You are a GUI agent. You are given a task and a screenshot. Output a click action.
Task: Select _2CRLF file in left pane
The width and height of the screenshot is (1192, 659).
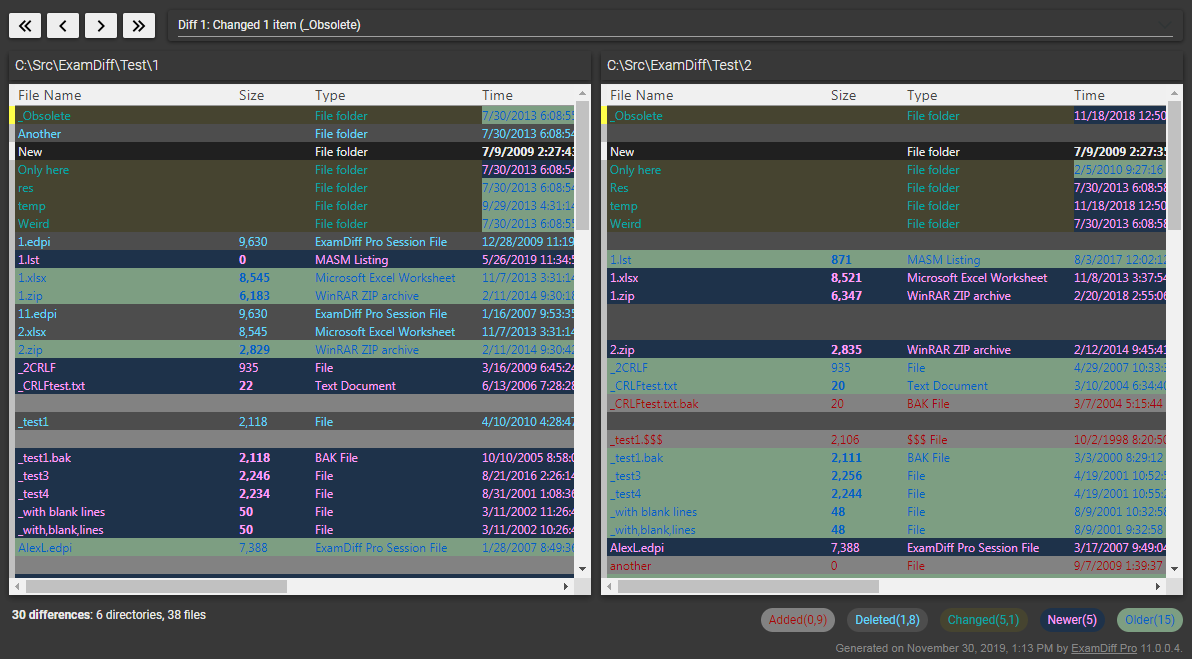293,368
